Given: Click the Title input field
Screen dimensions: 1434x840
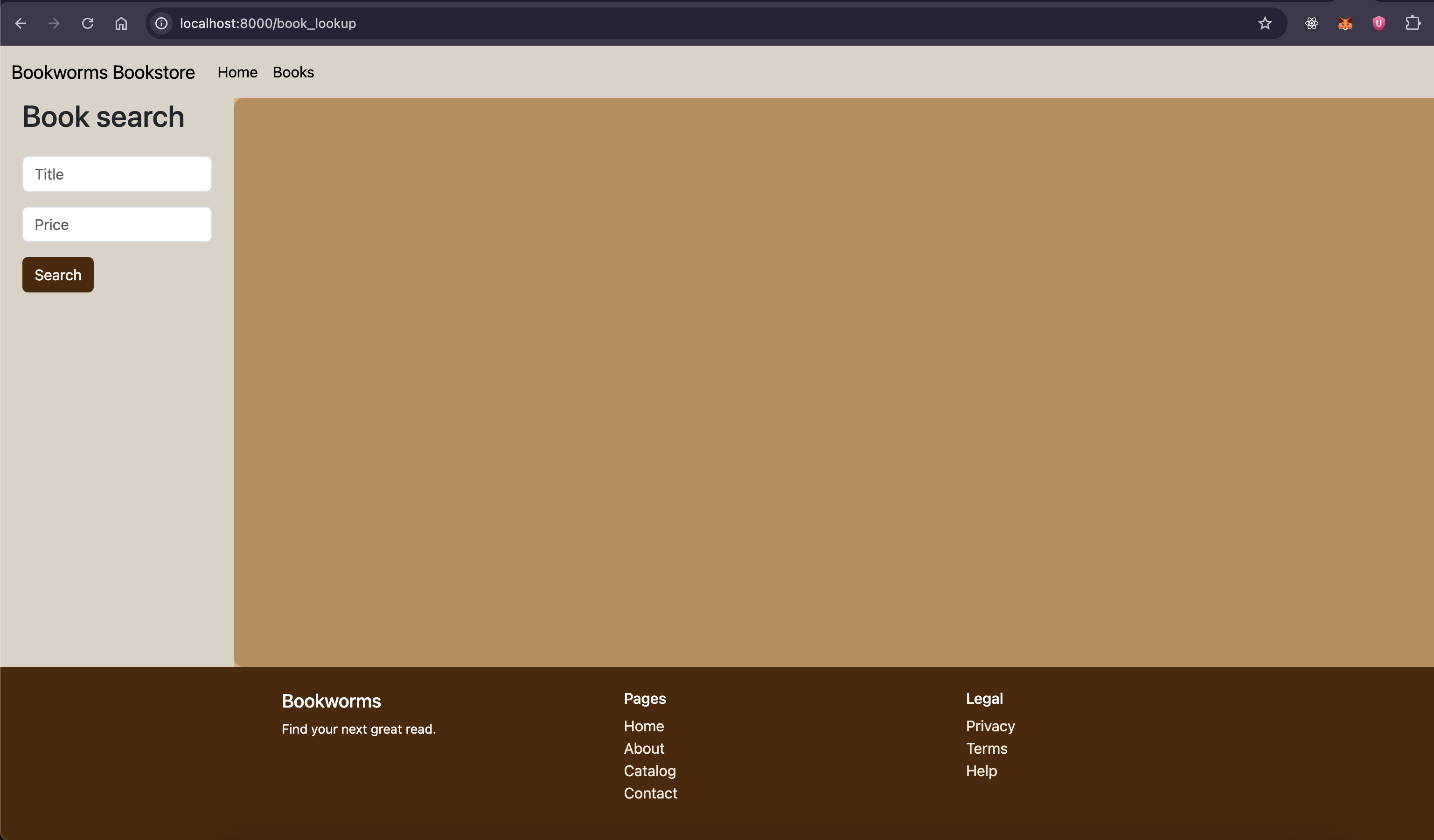Looking at the screenshot, I should coord(117,174).
